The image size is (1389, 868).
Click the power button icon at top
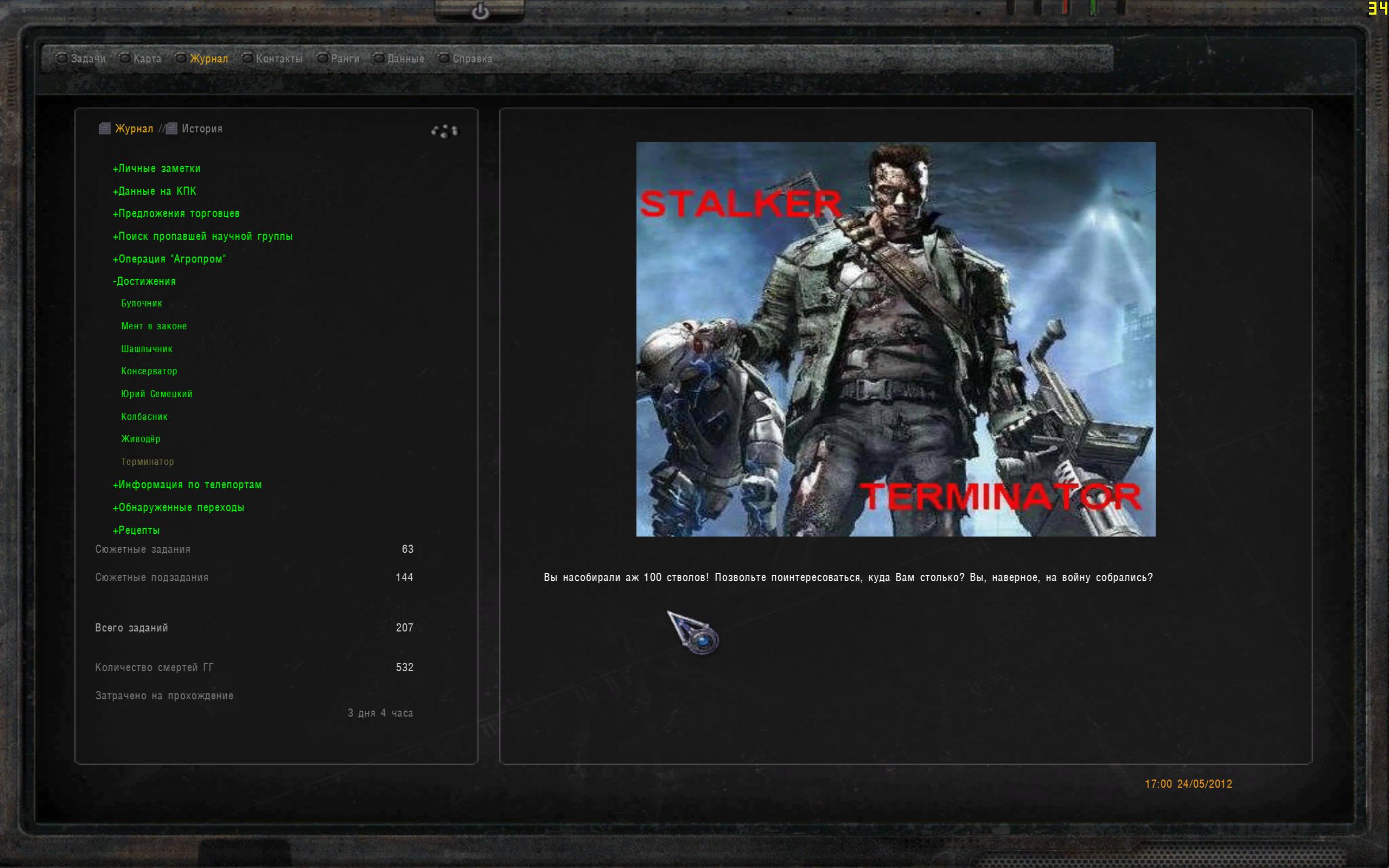pos(480,11)
